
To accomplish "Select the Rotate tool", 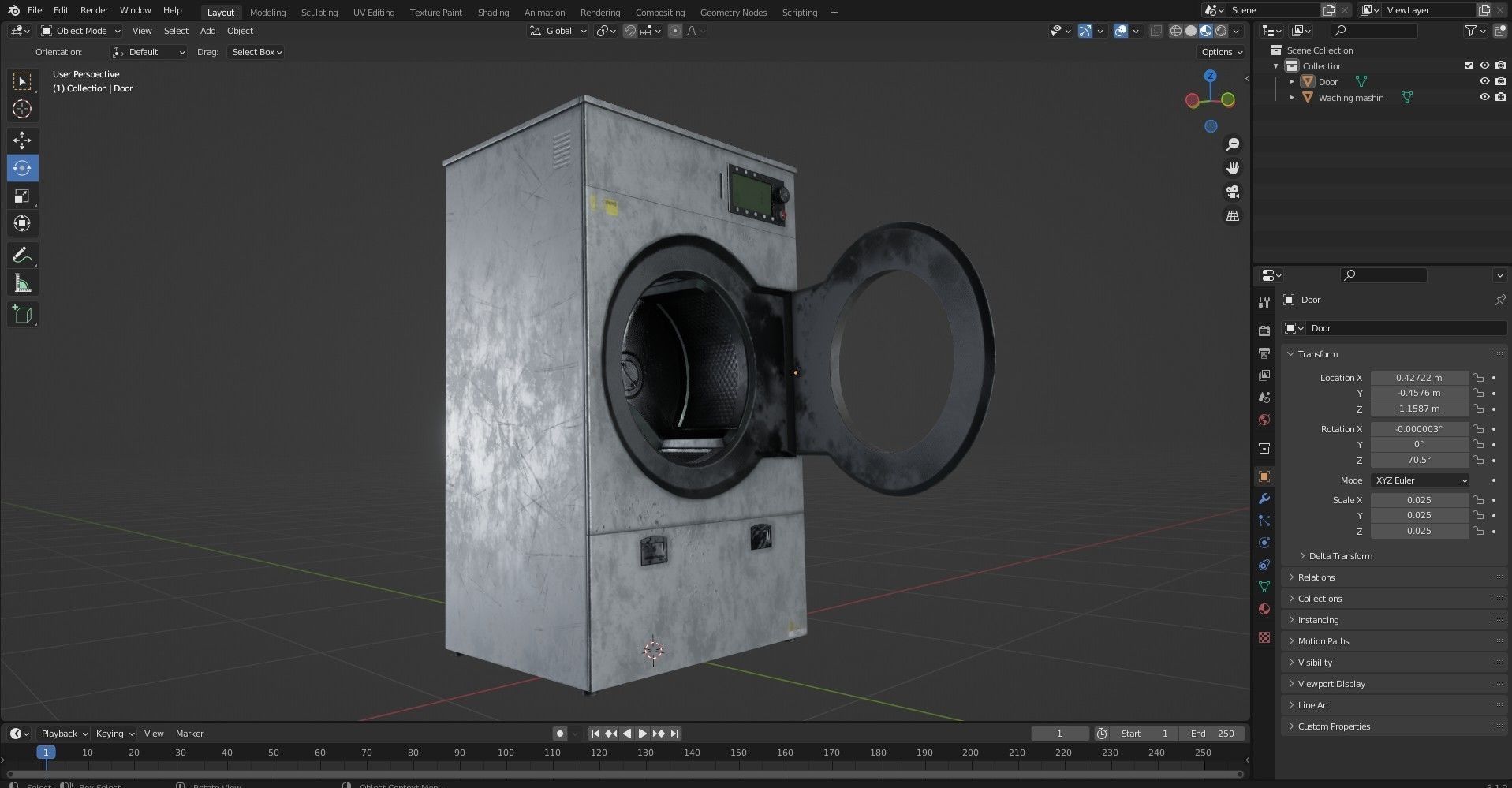I will (x=22, y=168).
